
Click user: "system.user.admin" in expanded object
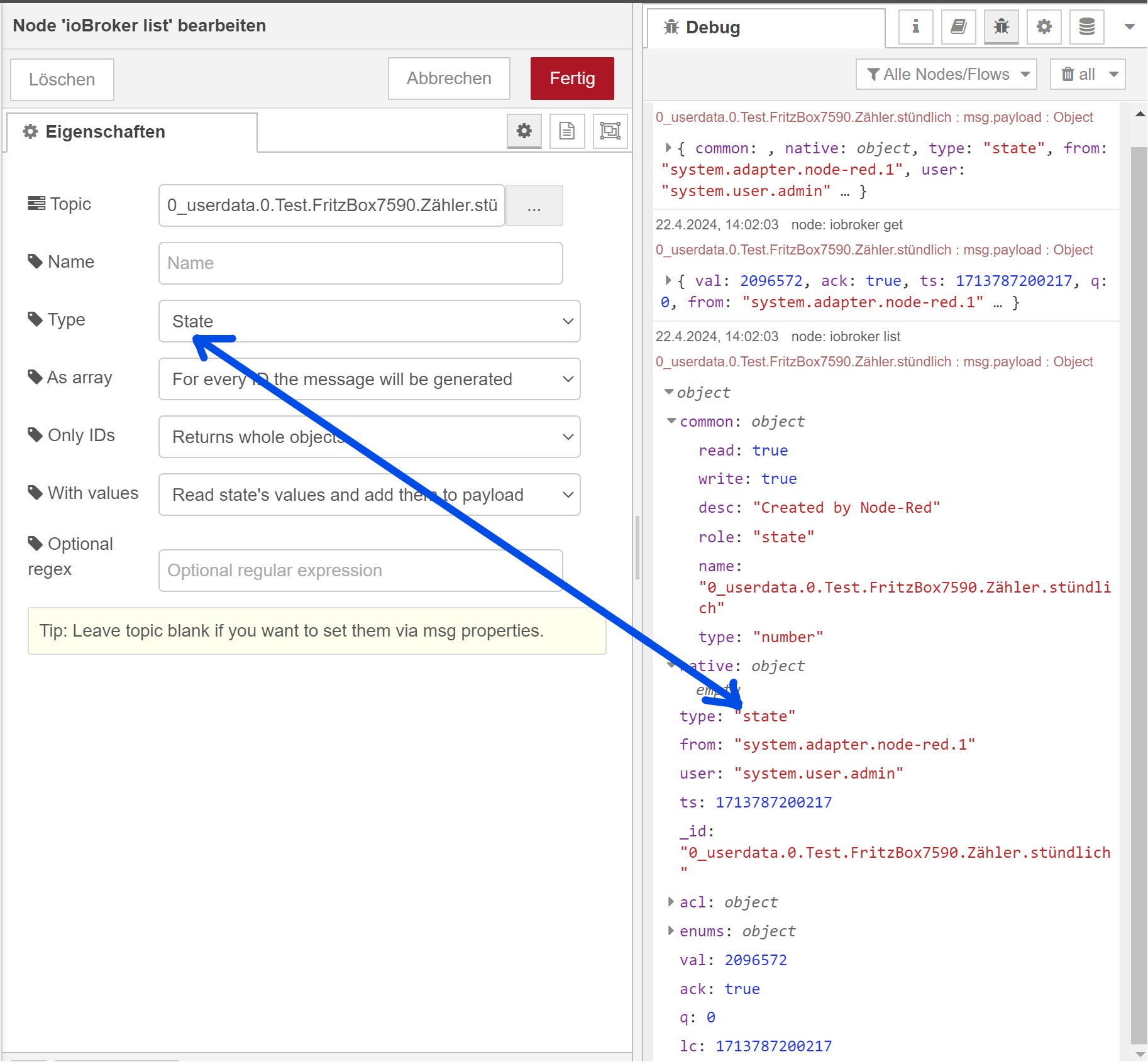[792, 774]
